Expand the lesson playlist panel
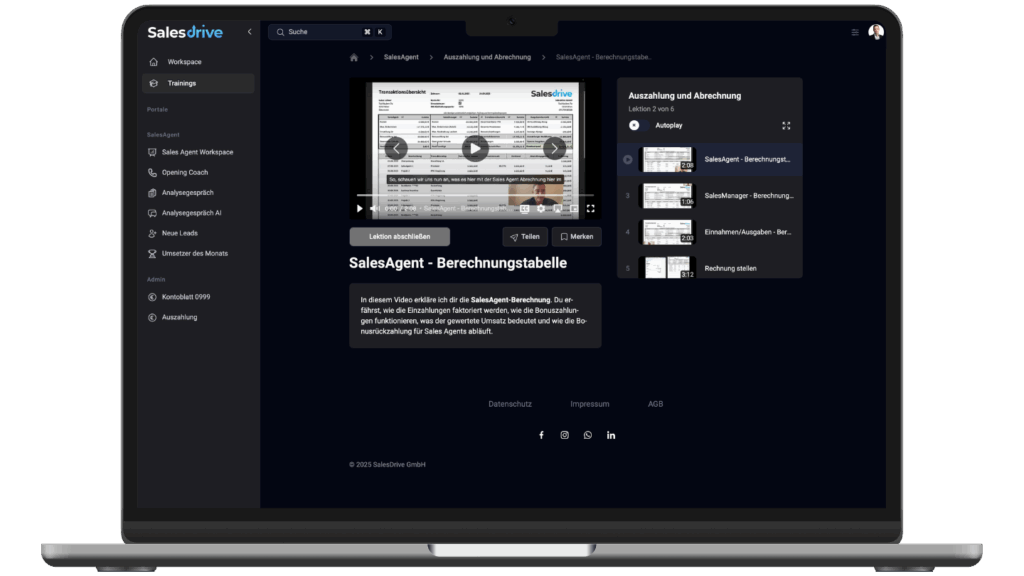 pos(786,126)
